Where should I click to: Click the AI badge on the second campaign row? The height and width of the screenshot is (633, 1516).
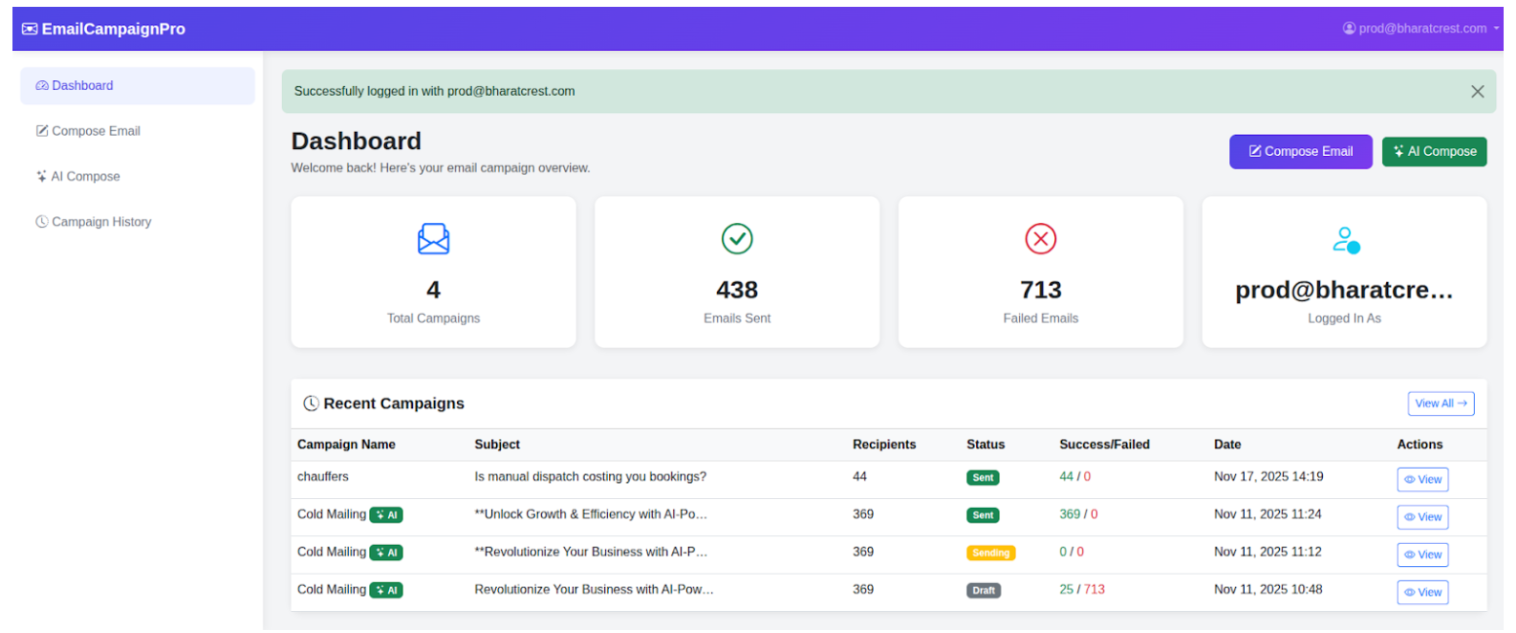pyautogui.click(x=386, y=515)
